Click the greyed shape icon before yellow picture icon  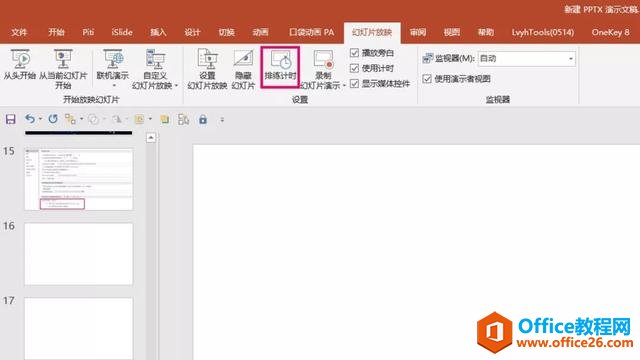(x=117, y=119)
